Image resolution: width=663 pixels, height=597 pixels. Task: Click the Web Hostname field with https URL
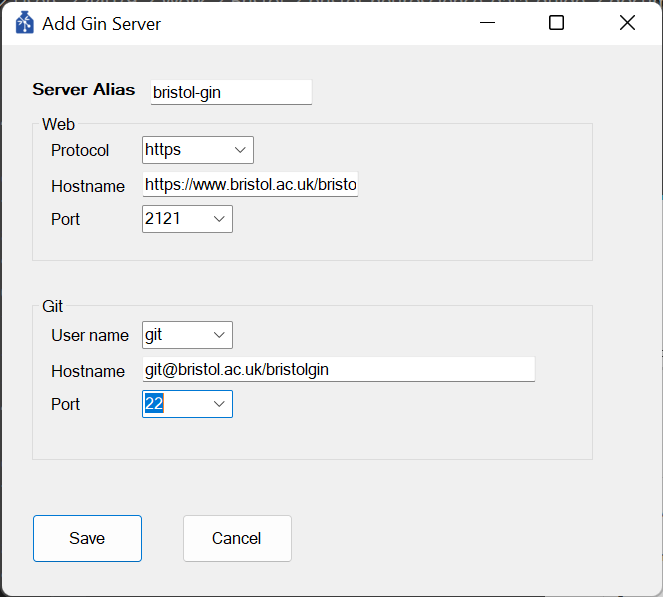tap(250, 184)
